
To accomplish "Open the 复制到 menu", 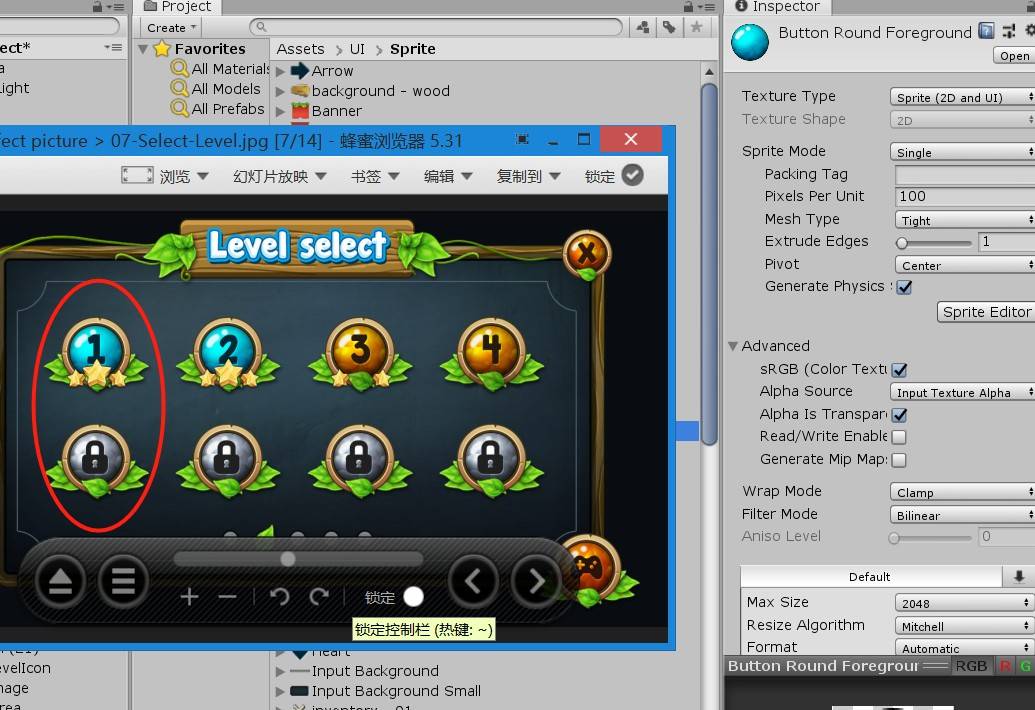I will click(529, 176).
